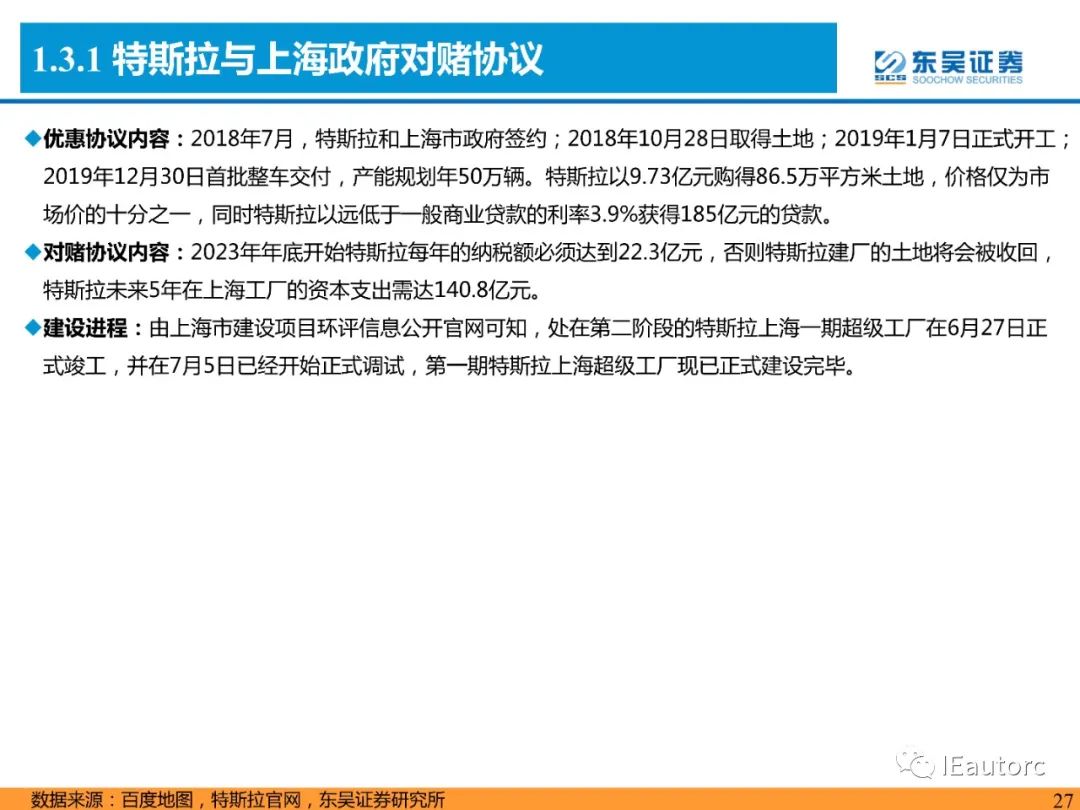Click the SOOCHOW SECURITIES text under the logo
Image resolution: width=1080 pixels, height=810 pixels.
point(967,80)
